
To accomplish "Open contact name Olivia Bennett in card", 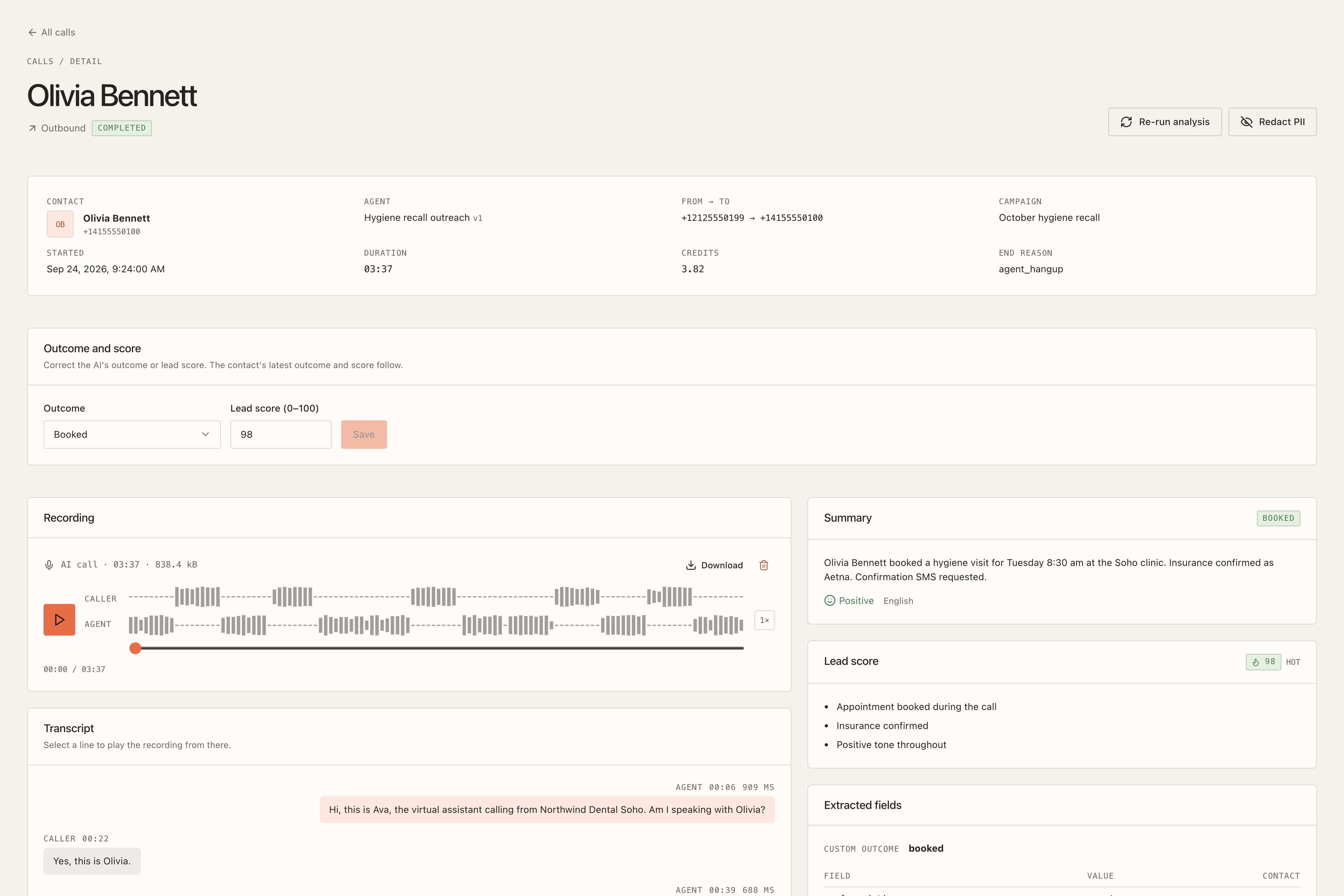I will 117,218.
